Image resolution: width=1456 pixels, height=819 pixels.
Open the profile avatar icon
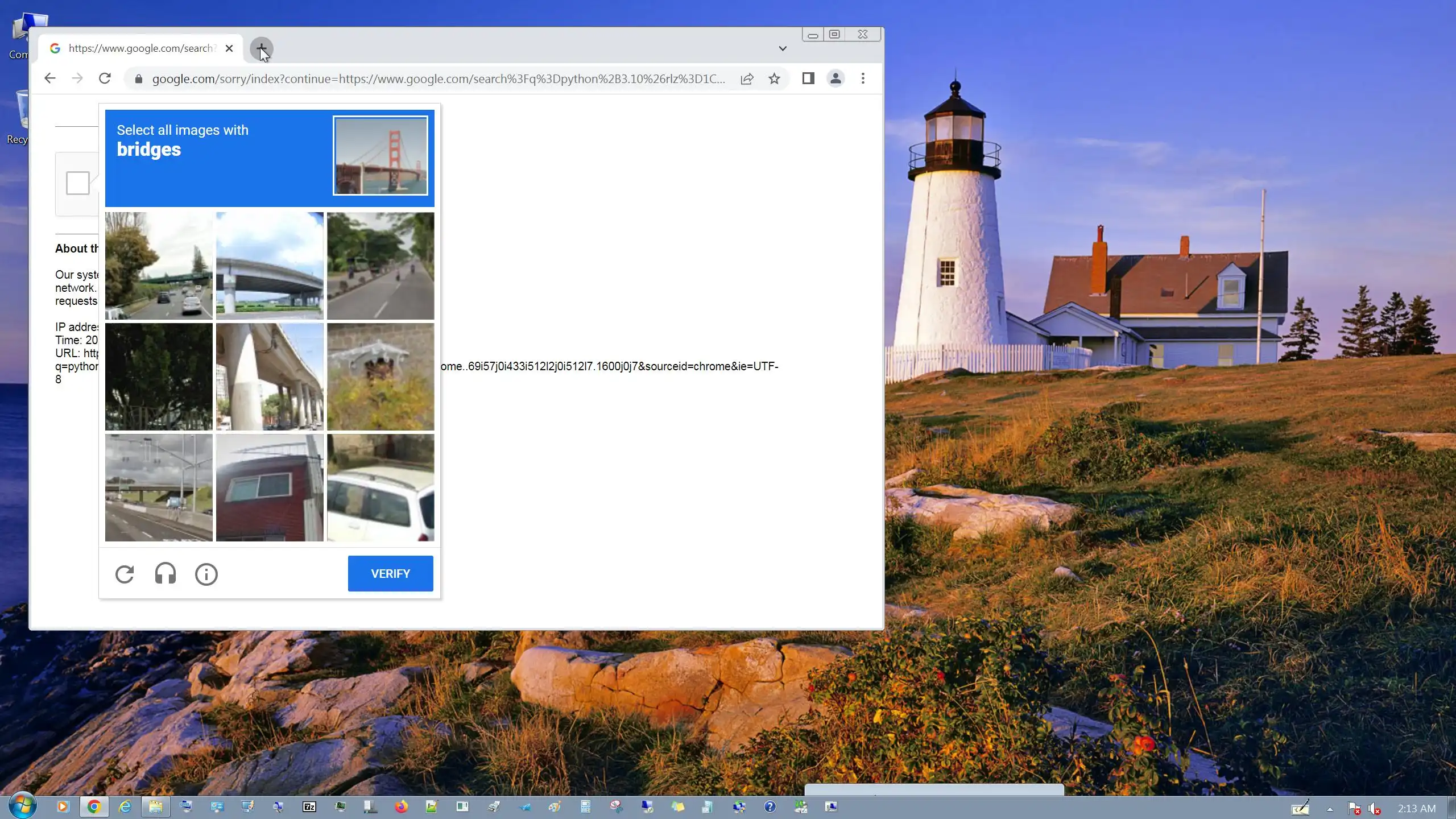pos(835,78)
